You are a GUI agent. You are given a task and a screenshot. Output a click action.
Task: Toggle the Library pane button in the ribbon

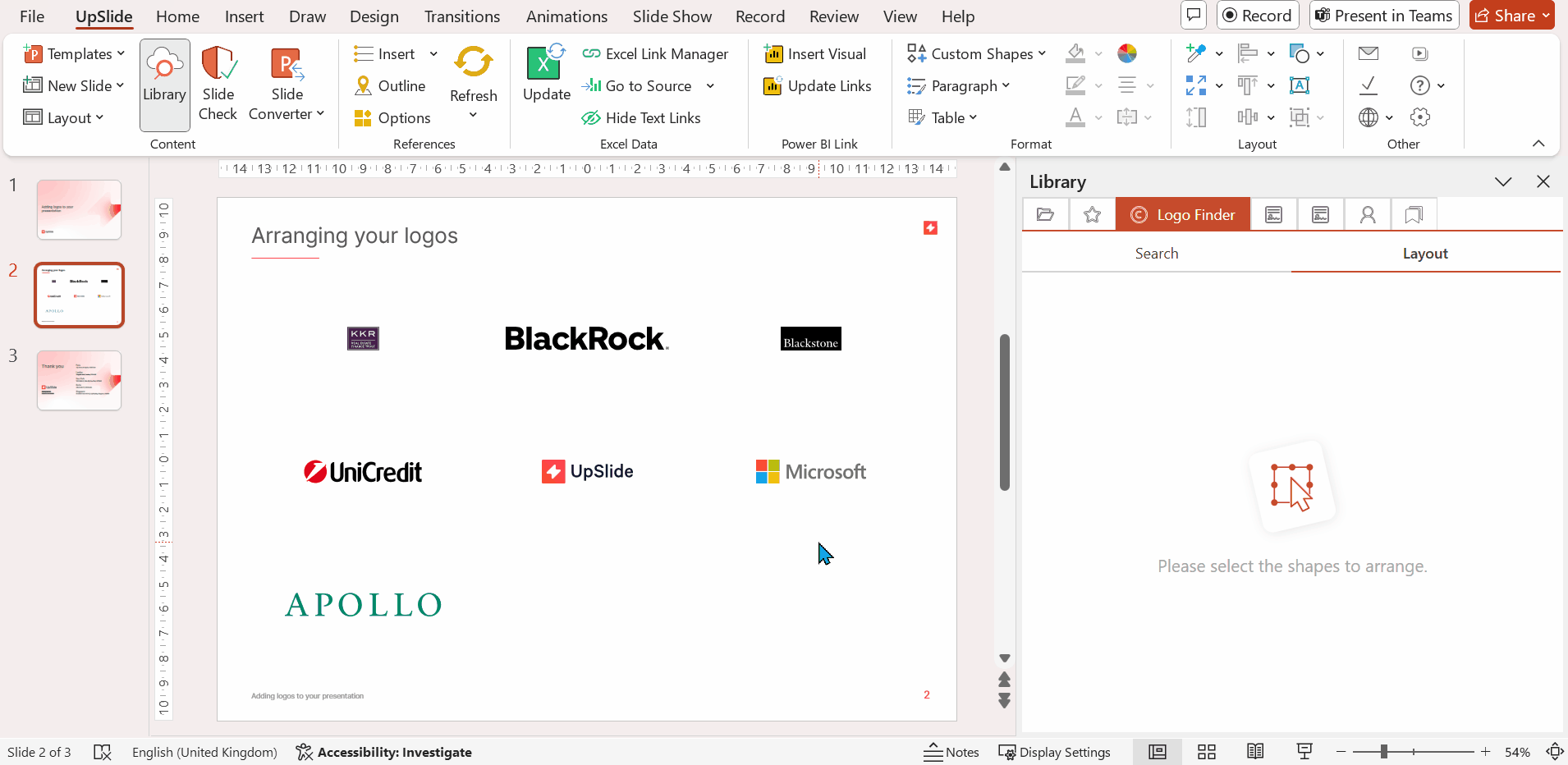click(x=165, y=85)
